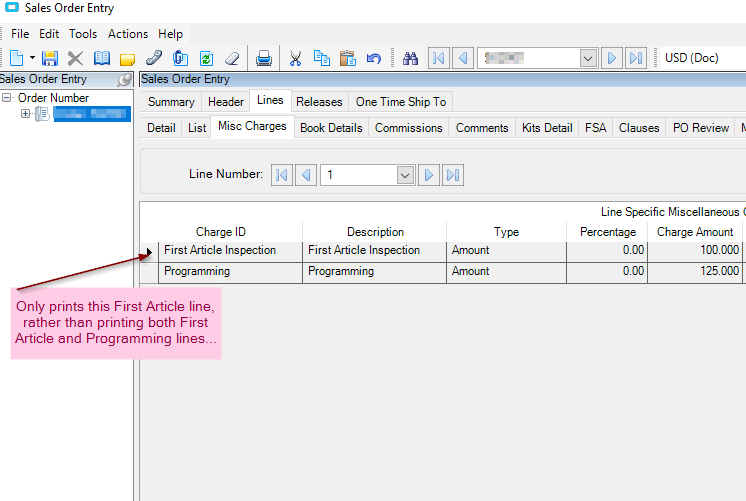Click the Save floppy disk icon
Viewport: 746px width, 501px height.
click(x=49, y=59)
